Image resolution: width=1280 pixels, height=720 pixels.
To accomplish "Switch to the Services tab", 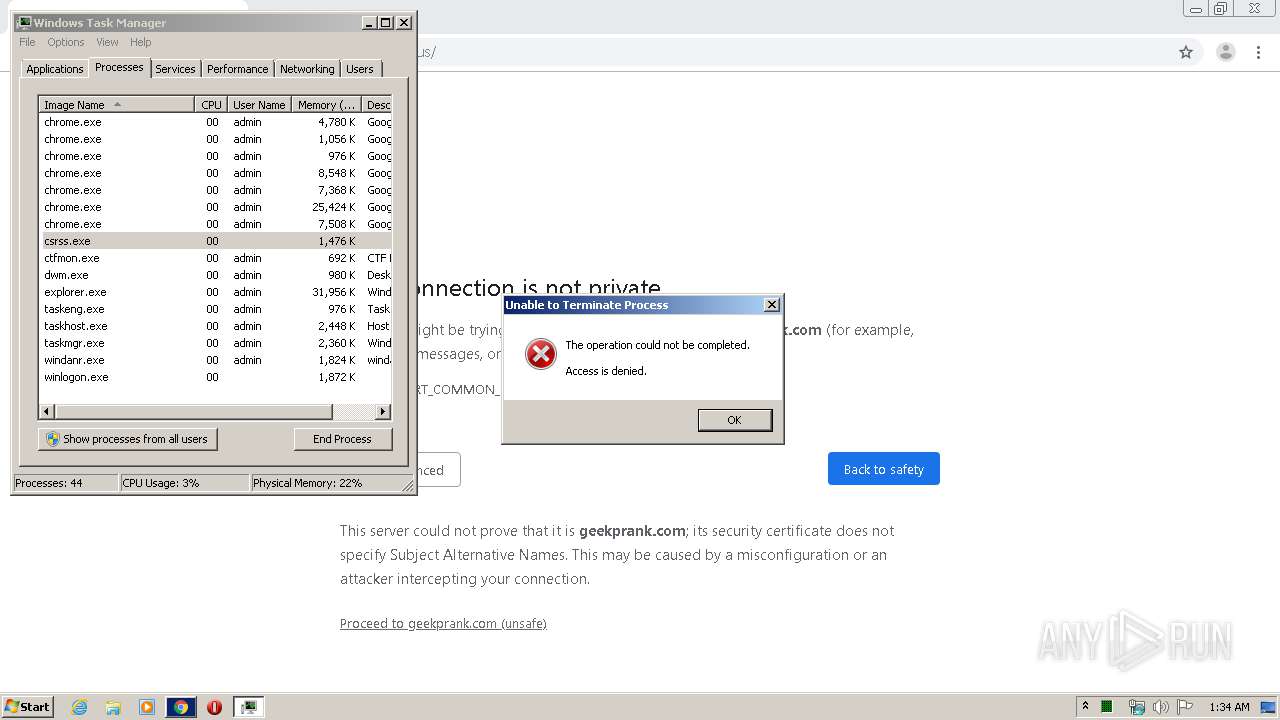I will tap(175, 69).
